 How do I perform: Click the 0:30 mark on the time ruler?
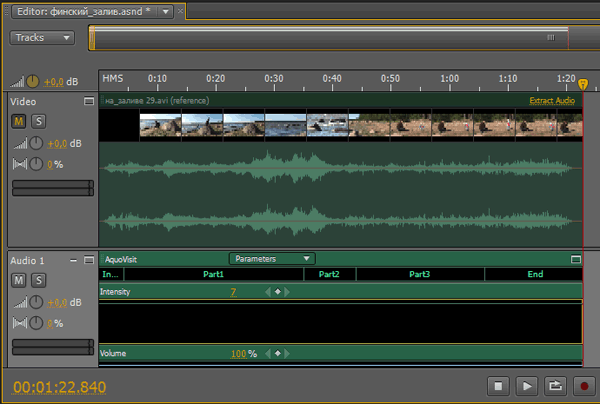click(274, 78)
